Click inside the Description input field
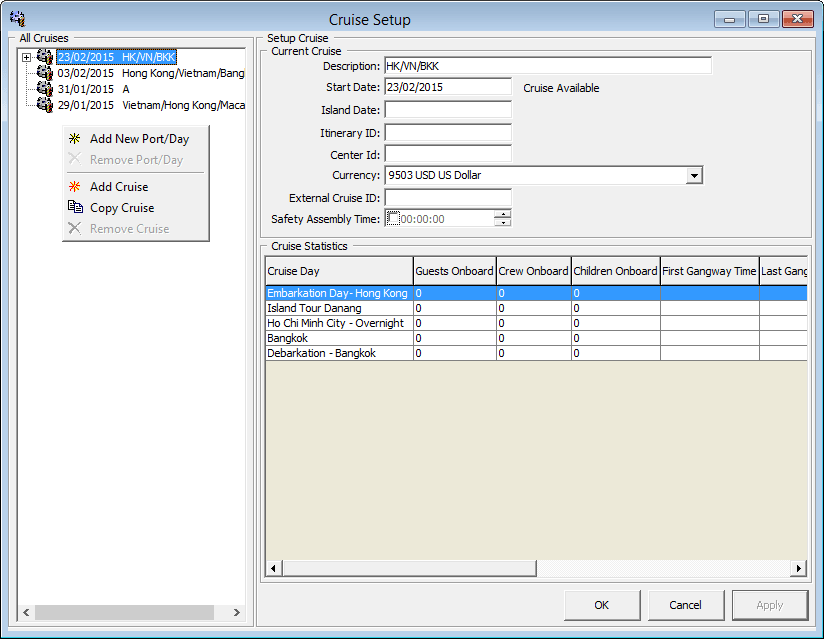 [x=547, y=64]
